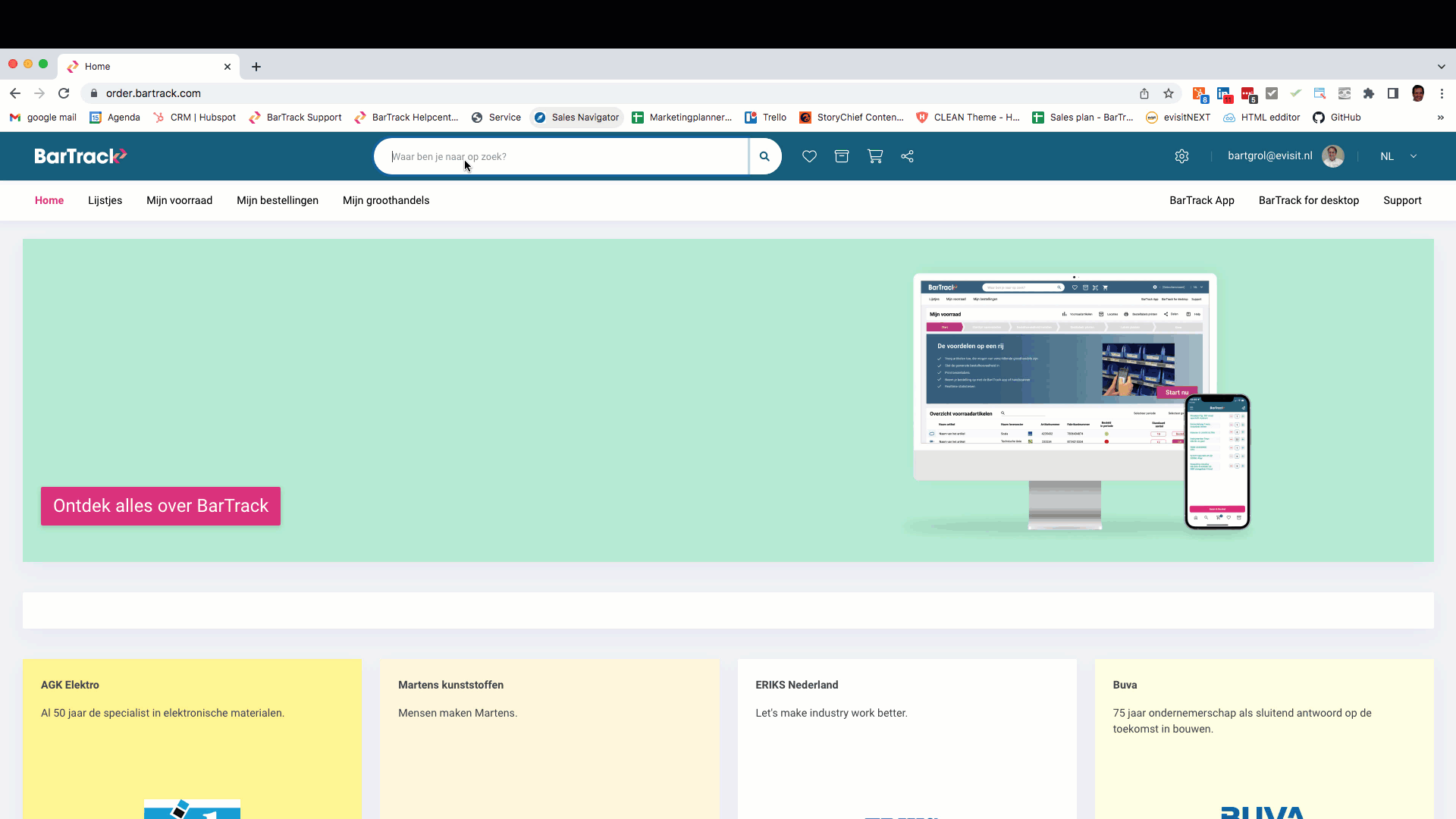
Task: Click the Mijn bestellingen tab dropdown
Action: pos(277,200)
